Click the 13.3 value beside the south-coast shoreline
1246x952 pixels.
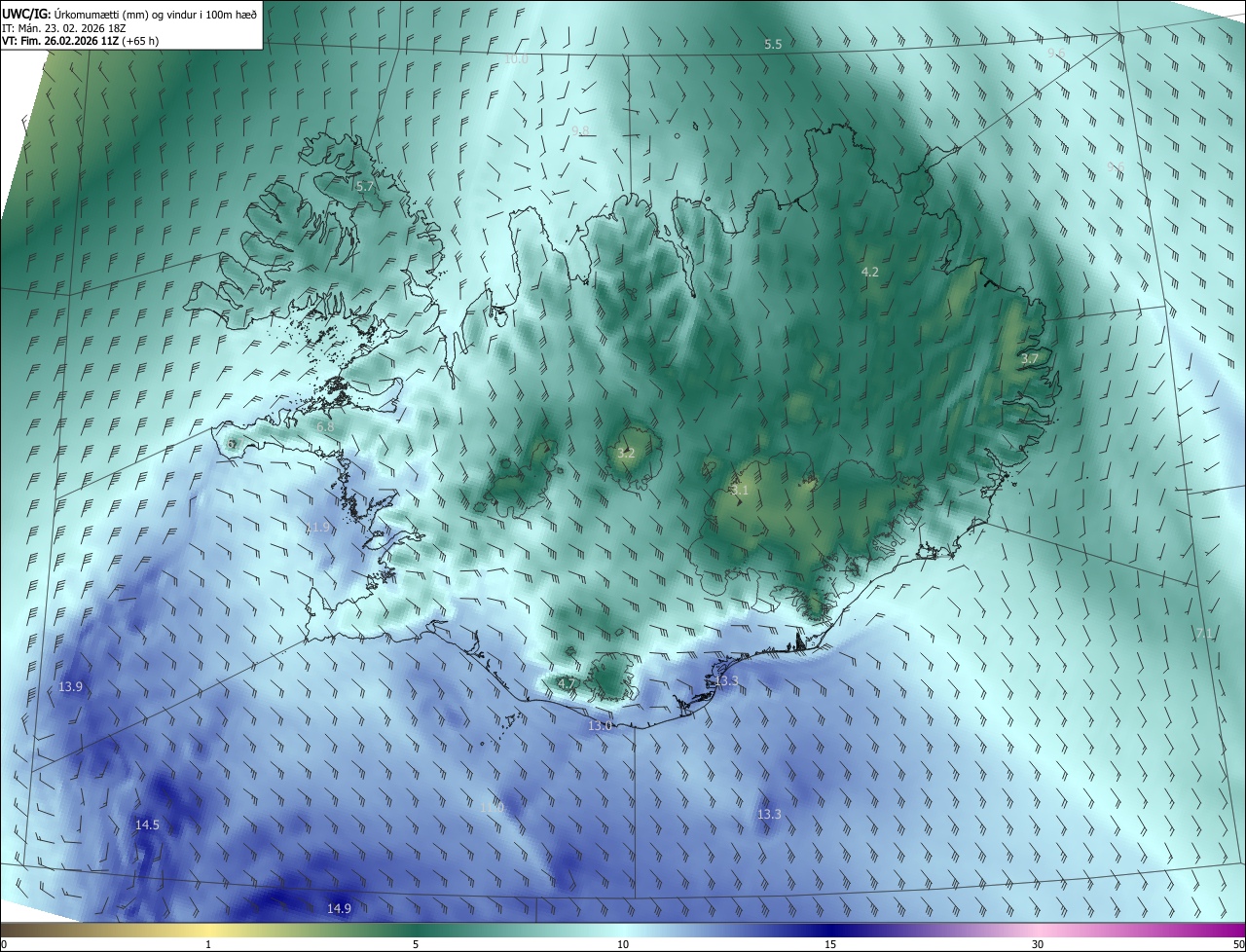click(726, 681)
